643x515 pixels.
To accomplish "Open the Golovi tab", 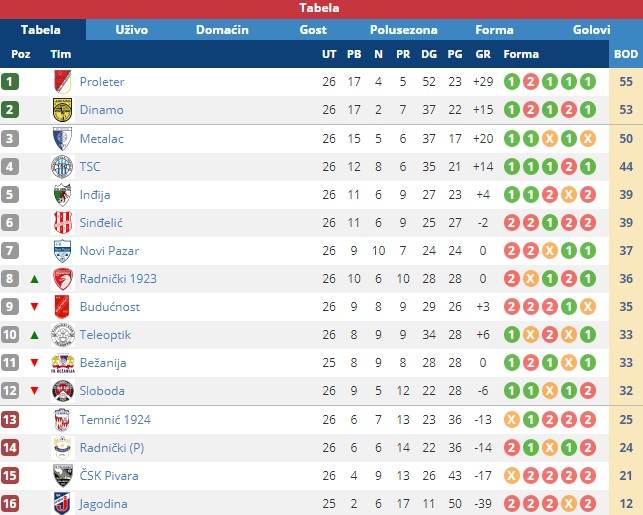I will pos(591,30).
